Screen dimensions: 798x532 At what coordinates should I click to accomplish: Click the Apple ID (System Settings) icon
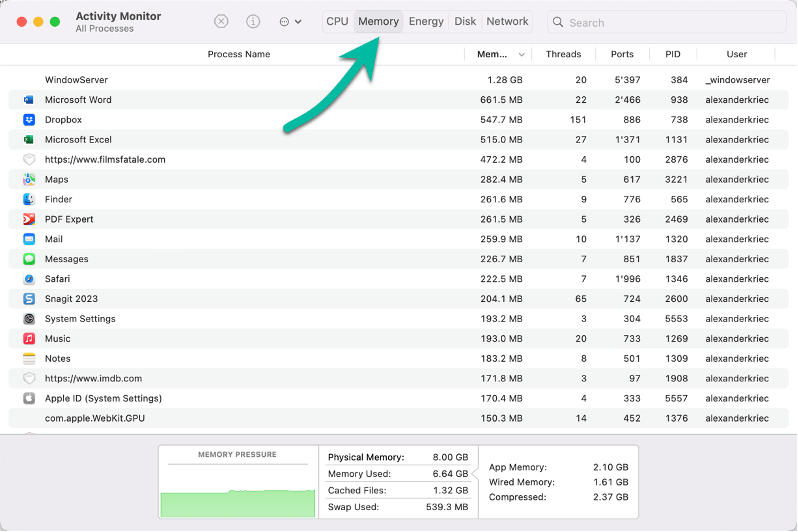coord(29,398)
